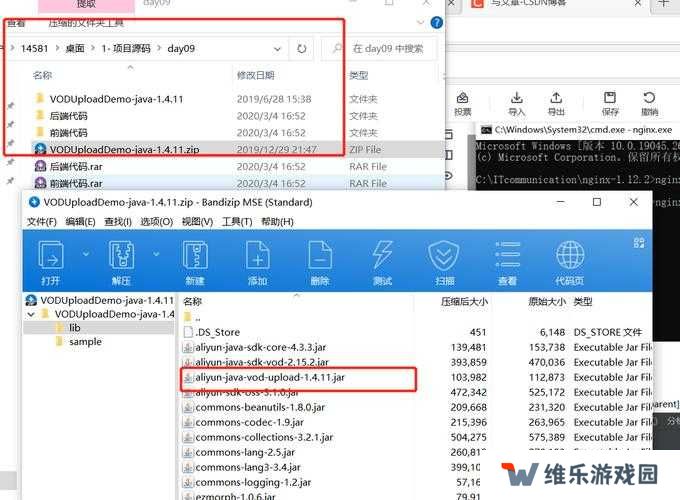Screen dimensions: 680x500
Task: Click the Test (测试) lightning icon
Action: [382, 262]
